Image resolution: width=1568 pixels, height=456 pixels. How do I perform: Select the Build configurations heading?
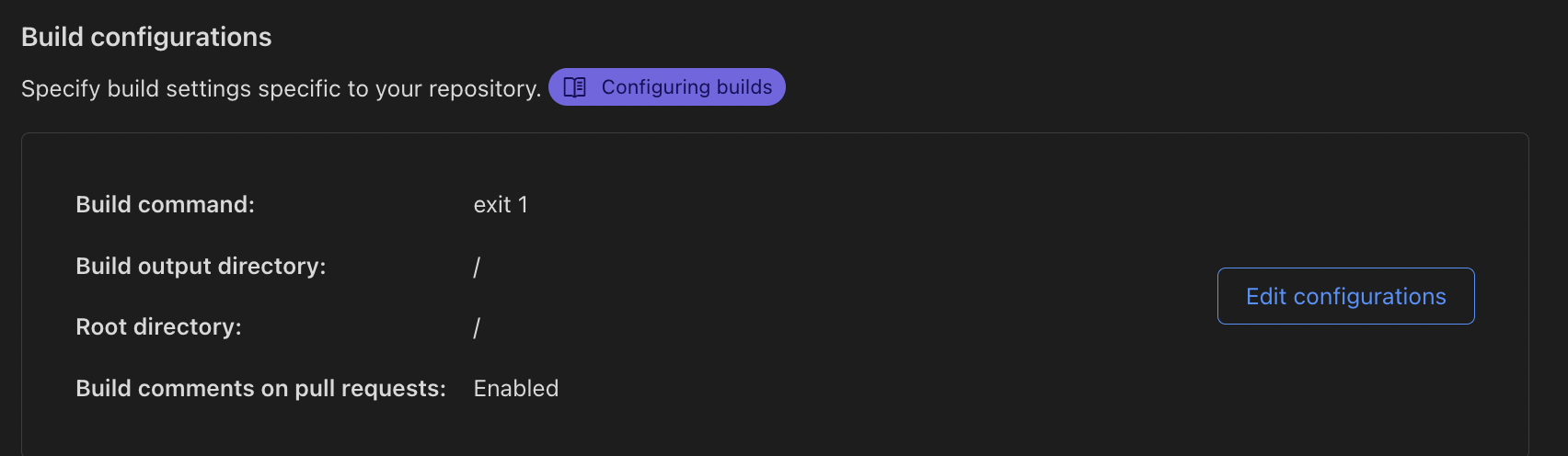146,37
